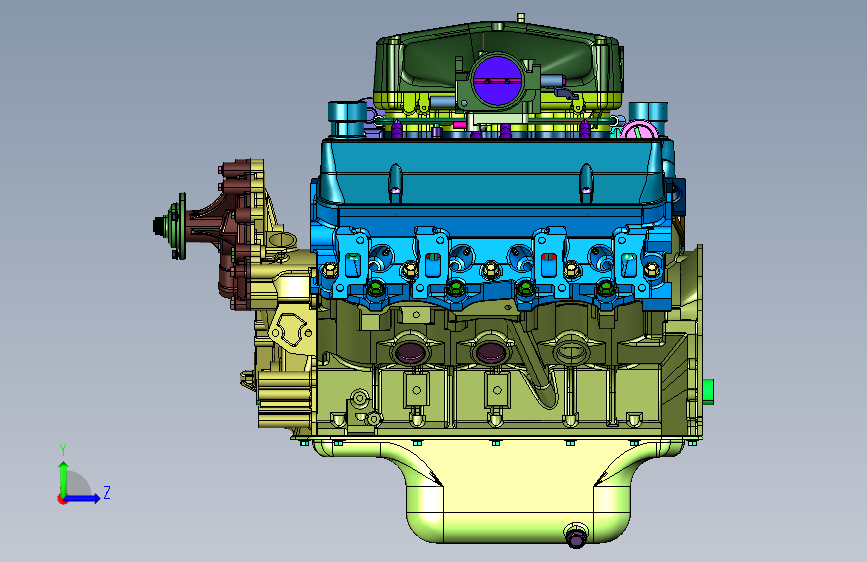
Task: Select the rightmost gold bolt on the cylinder head
Action: click(652, 270)
